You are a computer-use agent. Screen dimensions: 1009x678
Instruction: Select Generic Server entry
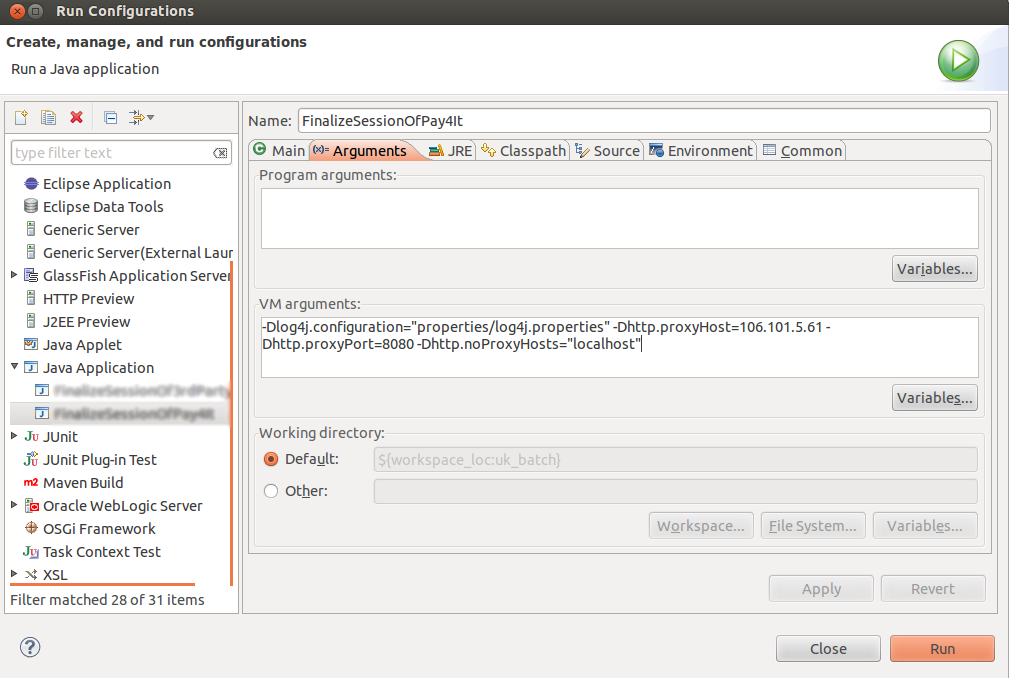(91, 230)
